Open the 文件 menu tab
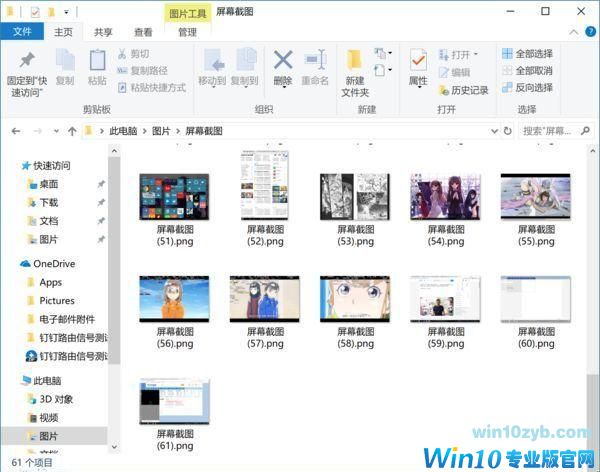This screenshot has height=472, width=600. [x=23, y=32]
